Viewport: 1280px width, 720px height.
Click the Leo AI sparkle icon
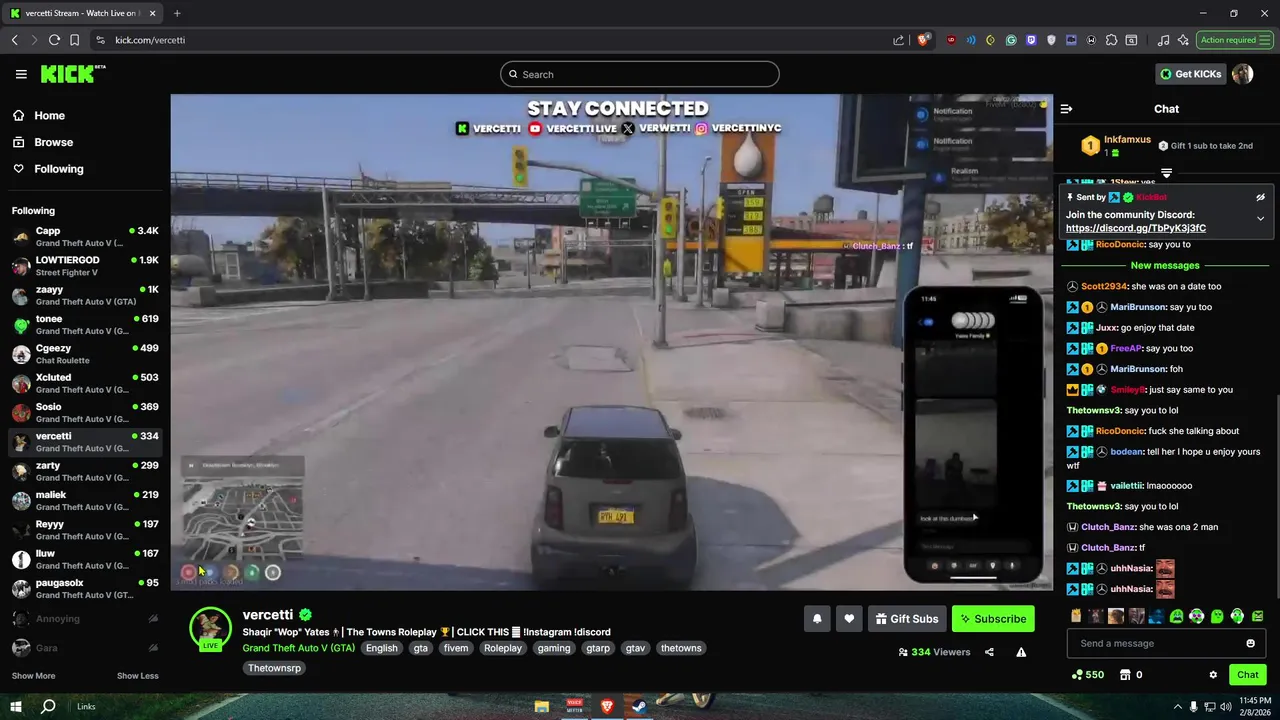tap(1183, 40)
